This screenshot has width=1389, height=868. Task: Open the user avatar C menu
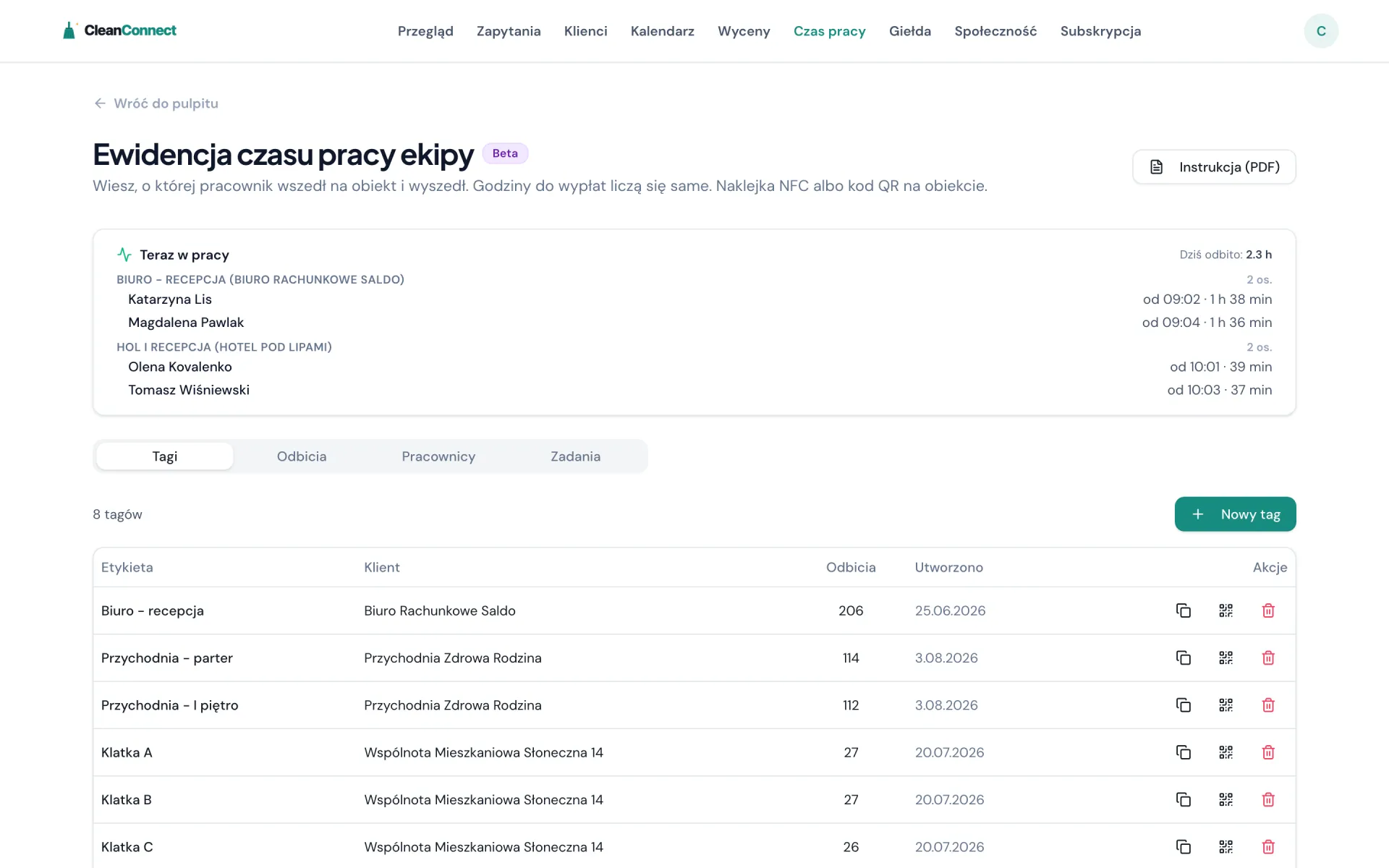click(1321, 31)
